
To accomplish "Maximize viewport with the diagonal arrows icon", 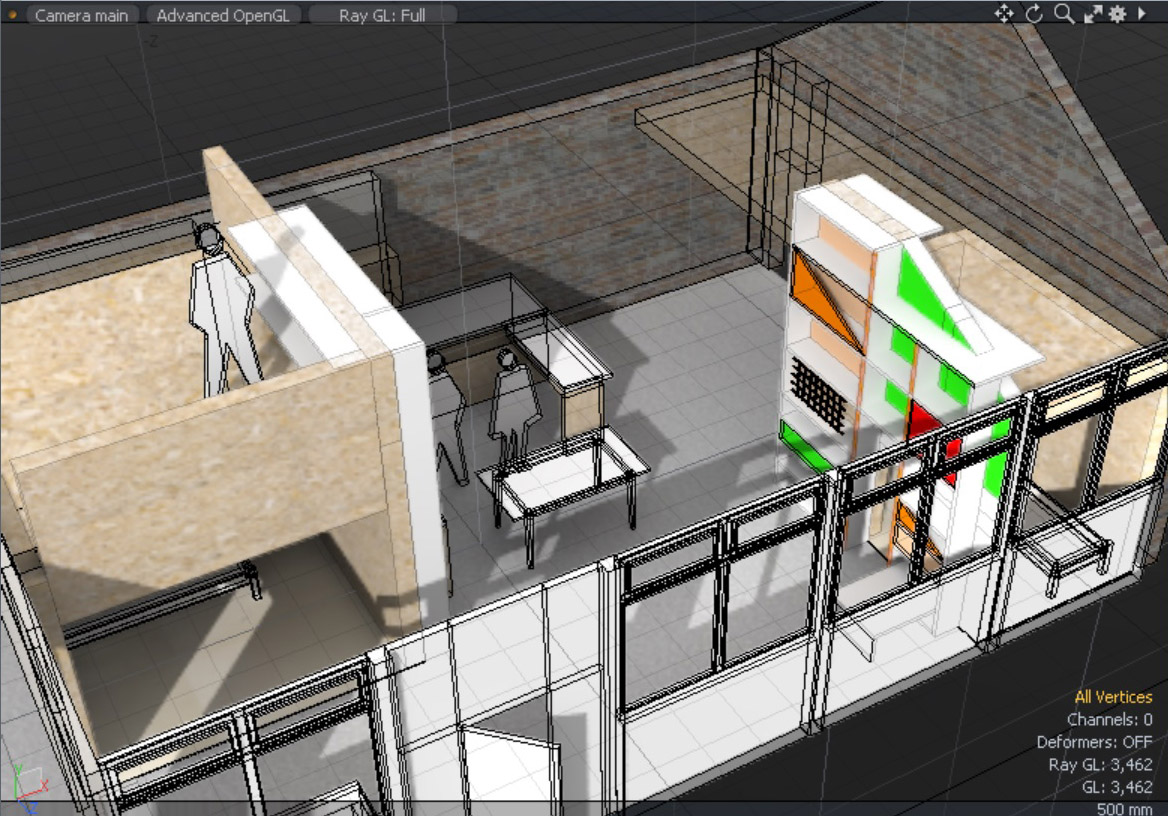I will tap(1092, 14).
